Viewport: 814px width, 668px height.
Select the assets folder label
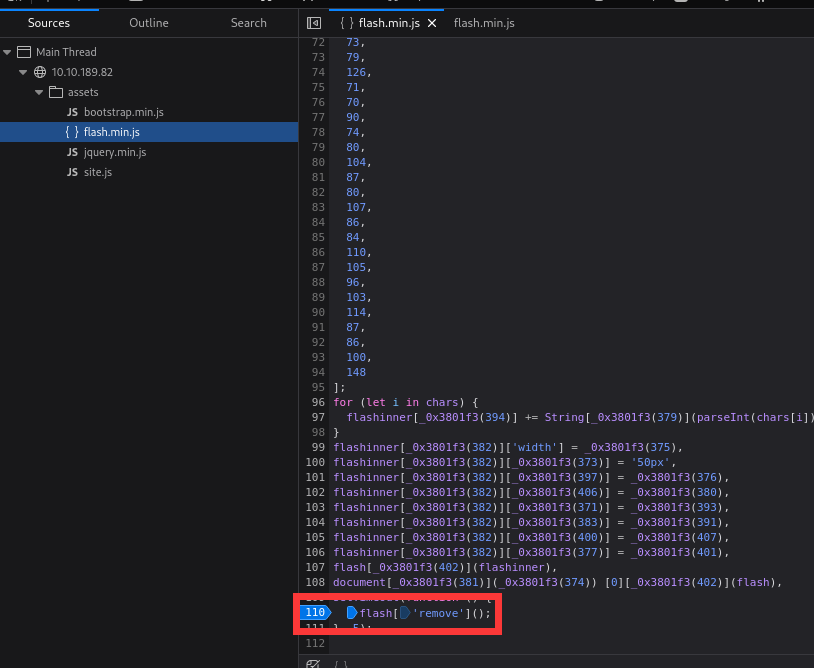(83, 92)
